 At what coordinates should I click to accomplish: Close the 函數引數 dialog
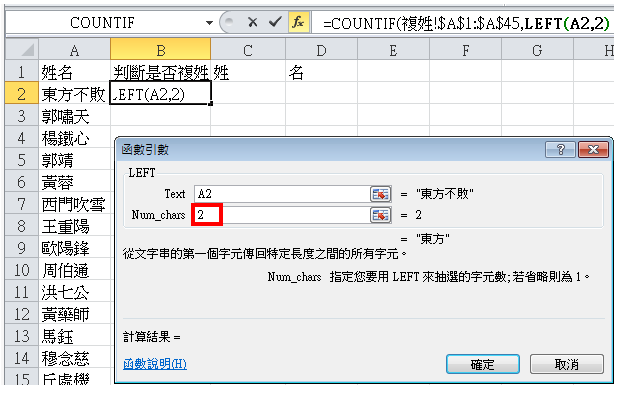pyautogui.click(x=593, y=150)
